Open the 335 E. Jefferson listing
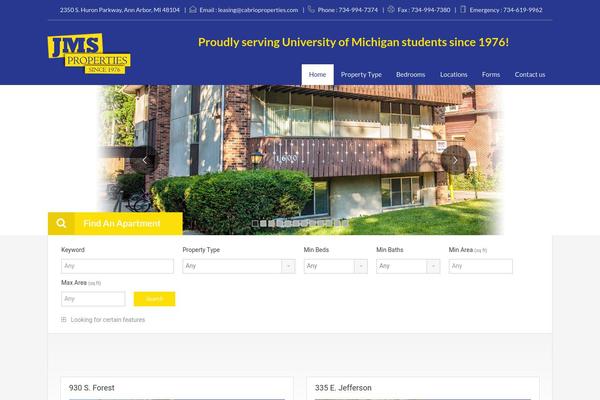This screenshot has width=600, height=400. click(x=343, y=388)
